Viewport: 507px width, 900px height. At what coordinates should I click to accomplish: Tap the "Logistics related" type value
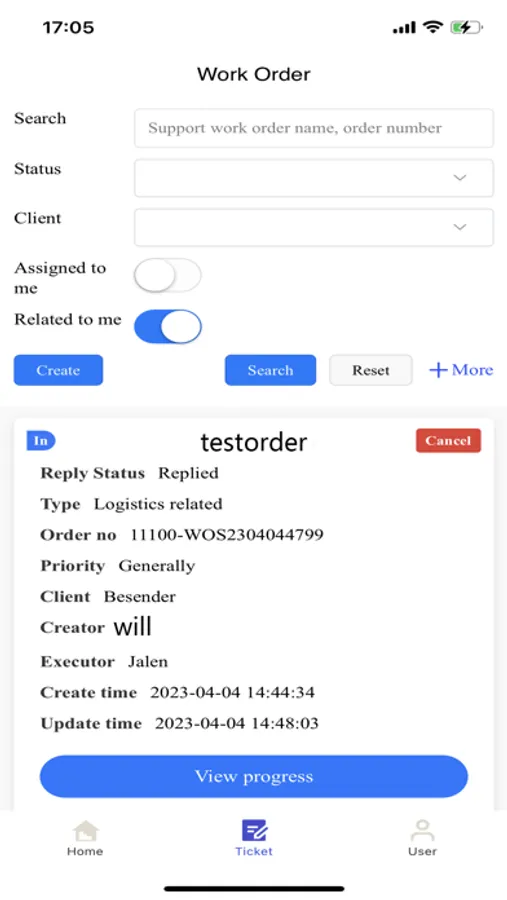pyautogui.click(x=158, y=504)
